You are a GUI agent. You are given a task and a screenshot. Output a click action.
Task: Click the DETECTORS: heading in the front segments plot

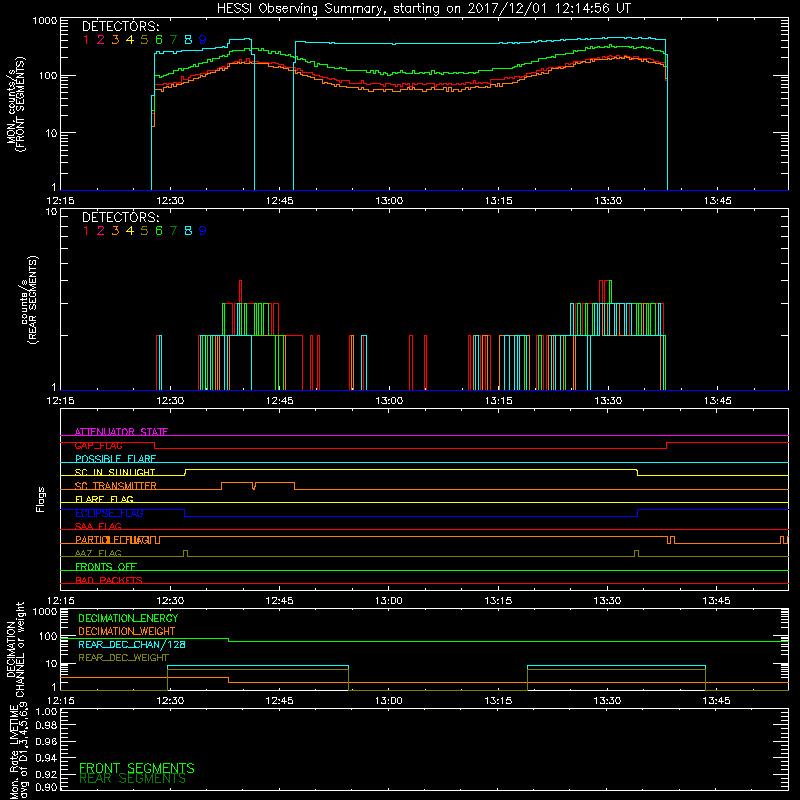click(120, 26)
